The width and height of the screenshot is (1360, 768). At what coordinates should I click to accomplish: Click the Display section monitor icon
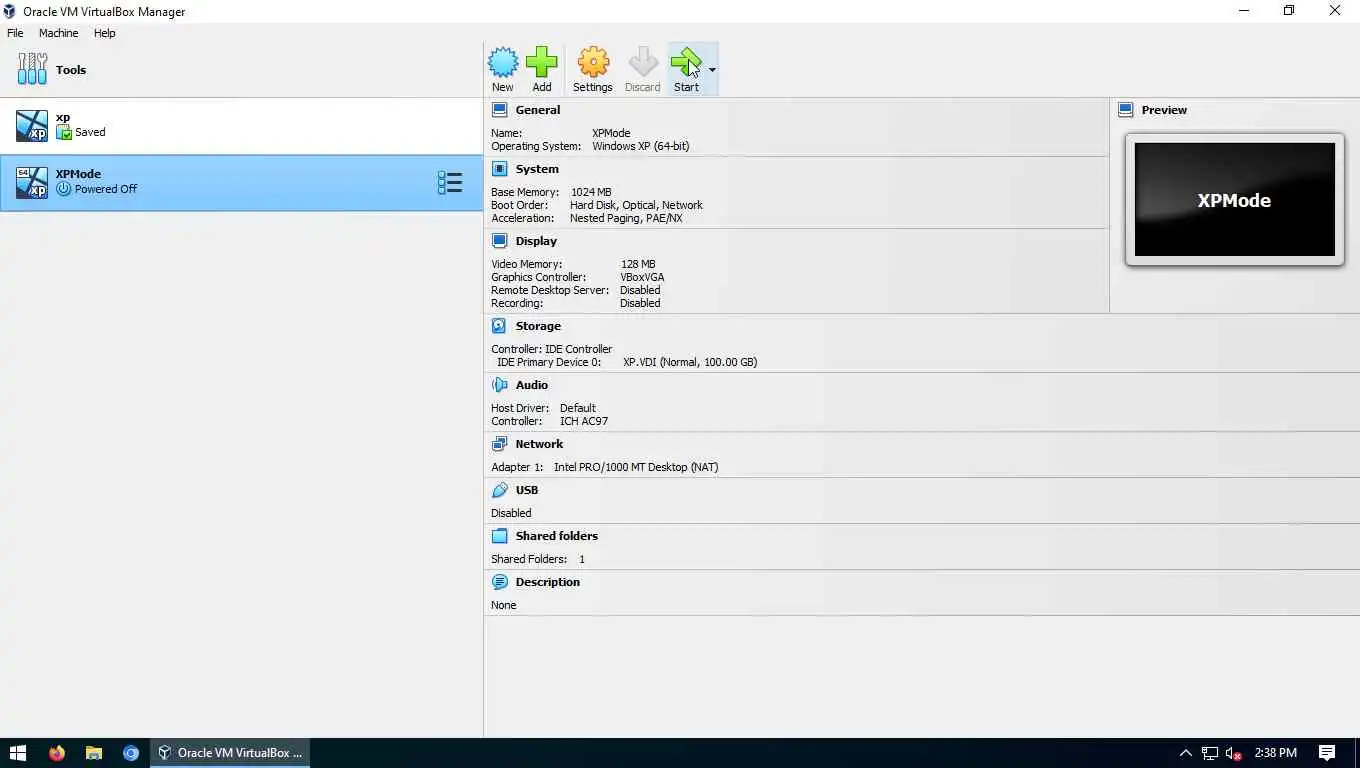coord(500,241)
